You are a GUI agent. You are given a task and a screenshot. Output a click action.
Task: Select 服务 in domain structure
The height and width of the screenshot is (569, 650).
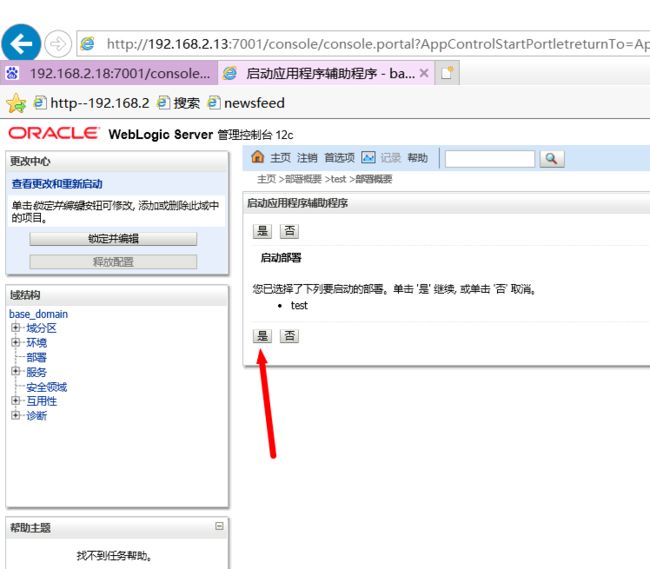coord(36,372)
